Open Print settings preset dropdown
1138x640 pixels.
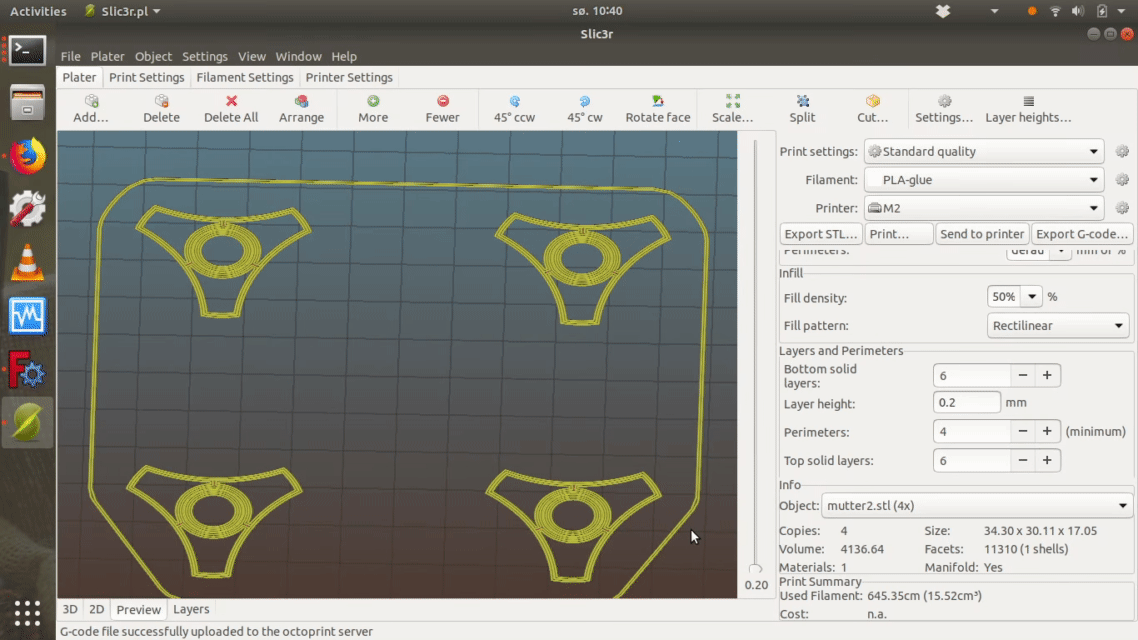pyautogui.click(x=983, y=151)
